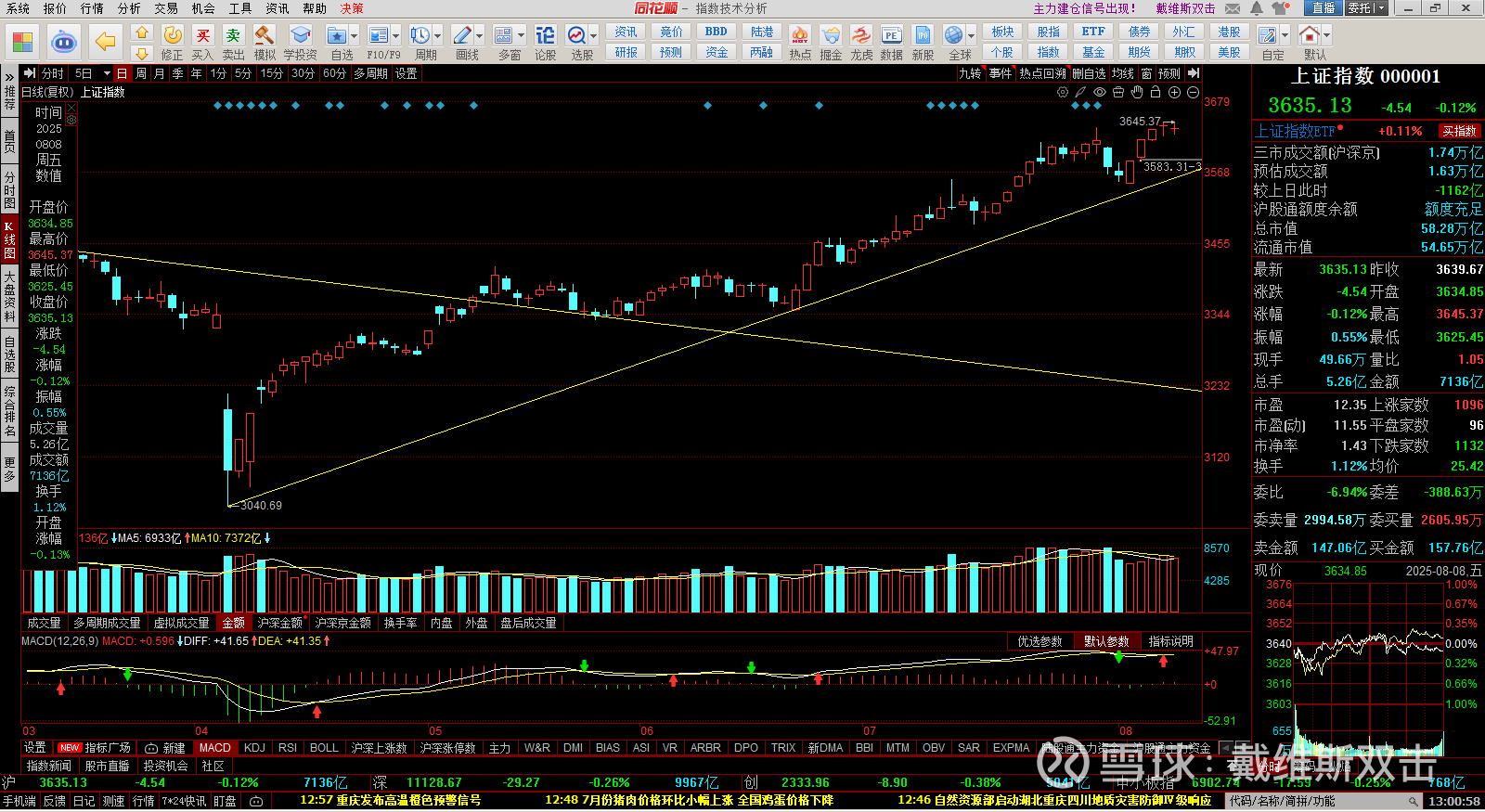Expand the 默认 layout dropdown arrow

[1326, 37]
